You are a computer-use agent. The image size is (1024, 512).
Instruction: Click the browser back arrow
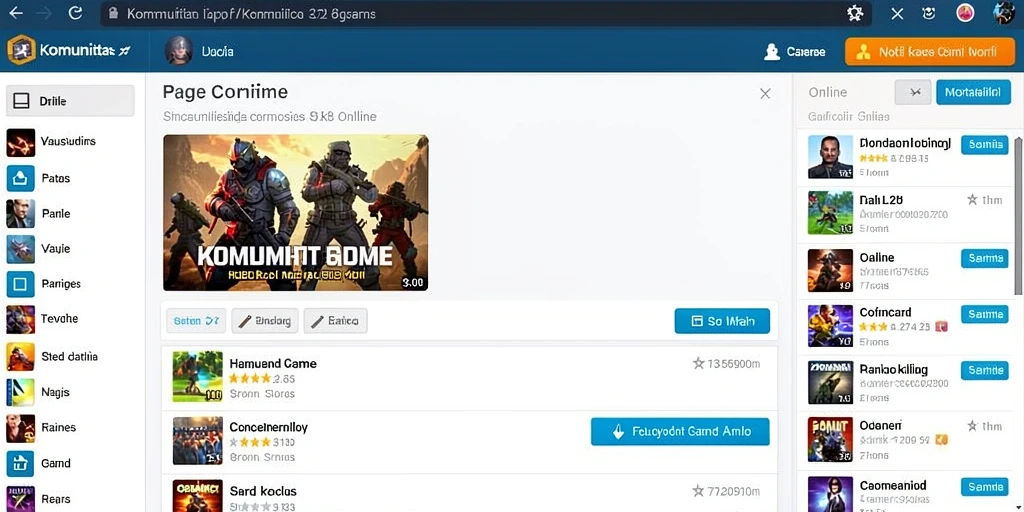[16, 13]
